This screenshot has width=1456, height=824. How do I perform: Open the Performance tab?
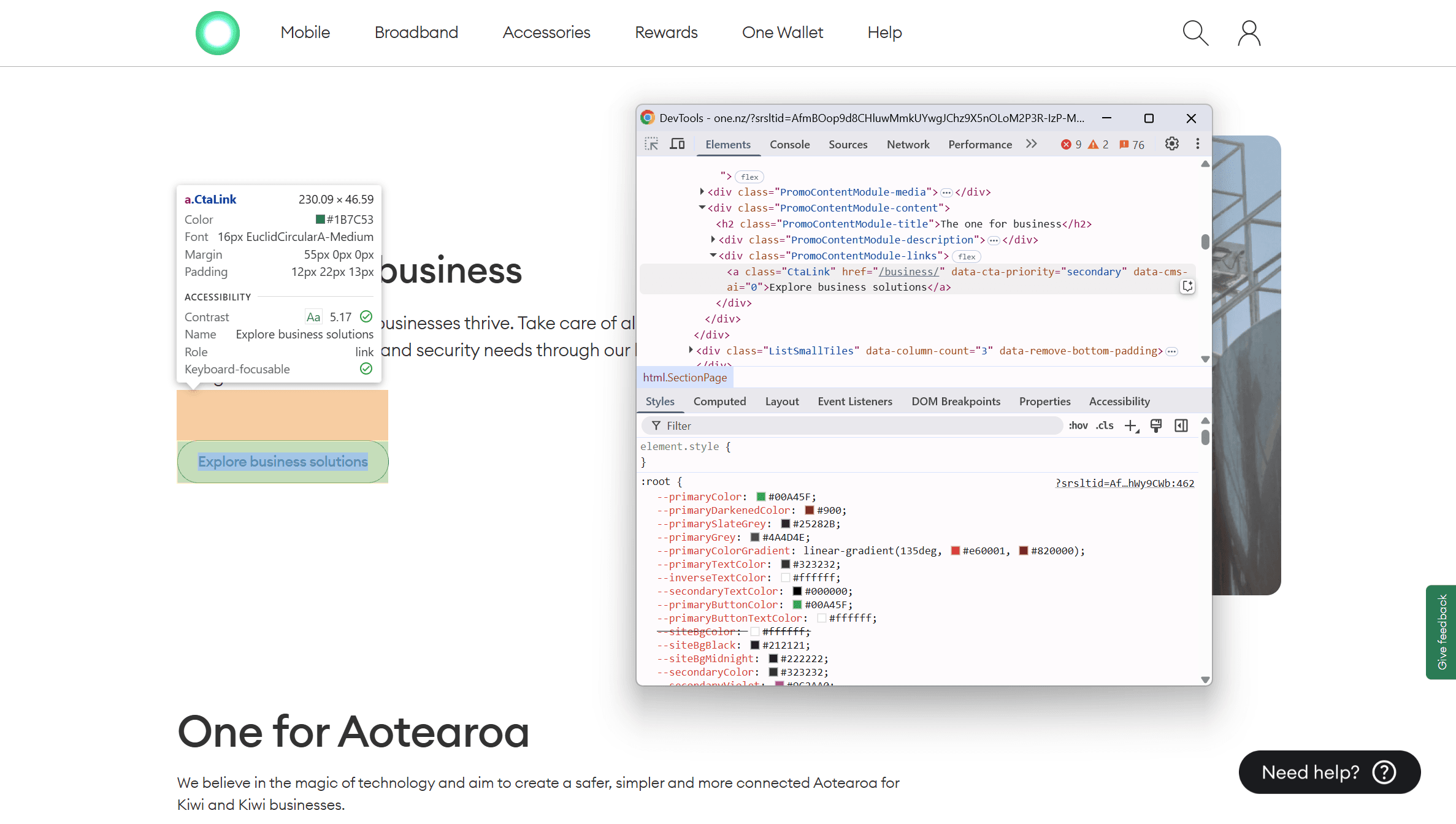(x=980, y=144)
